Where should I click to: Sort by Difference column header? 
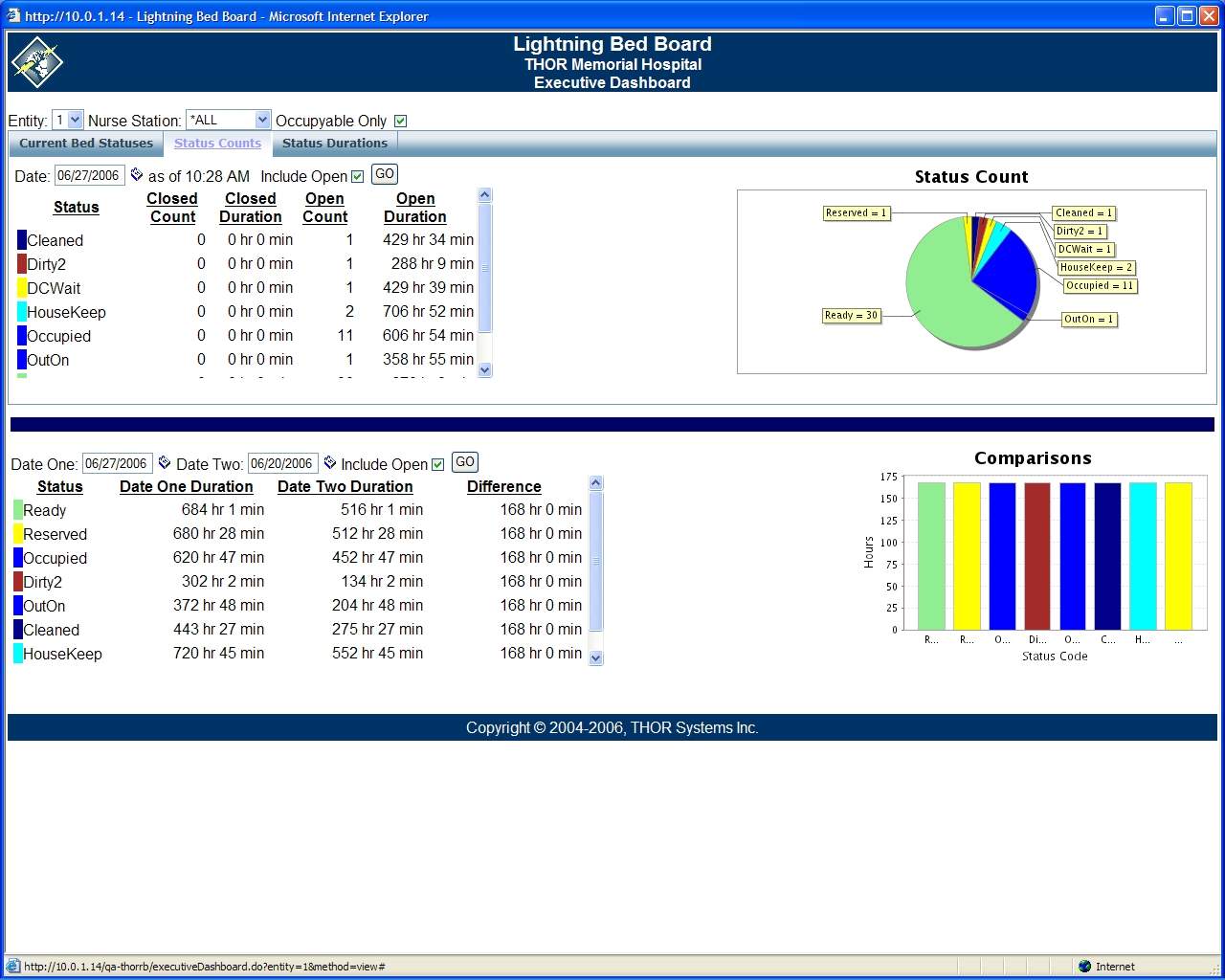(504, 486)
